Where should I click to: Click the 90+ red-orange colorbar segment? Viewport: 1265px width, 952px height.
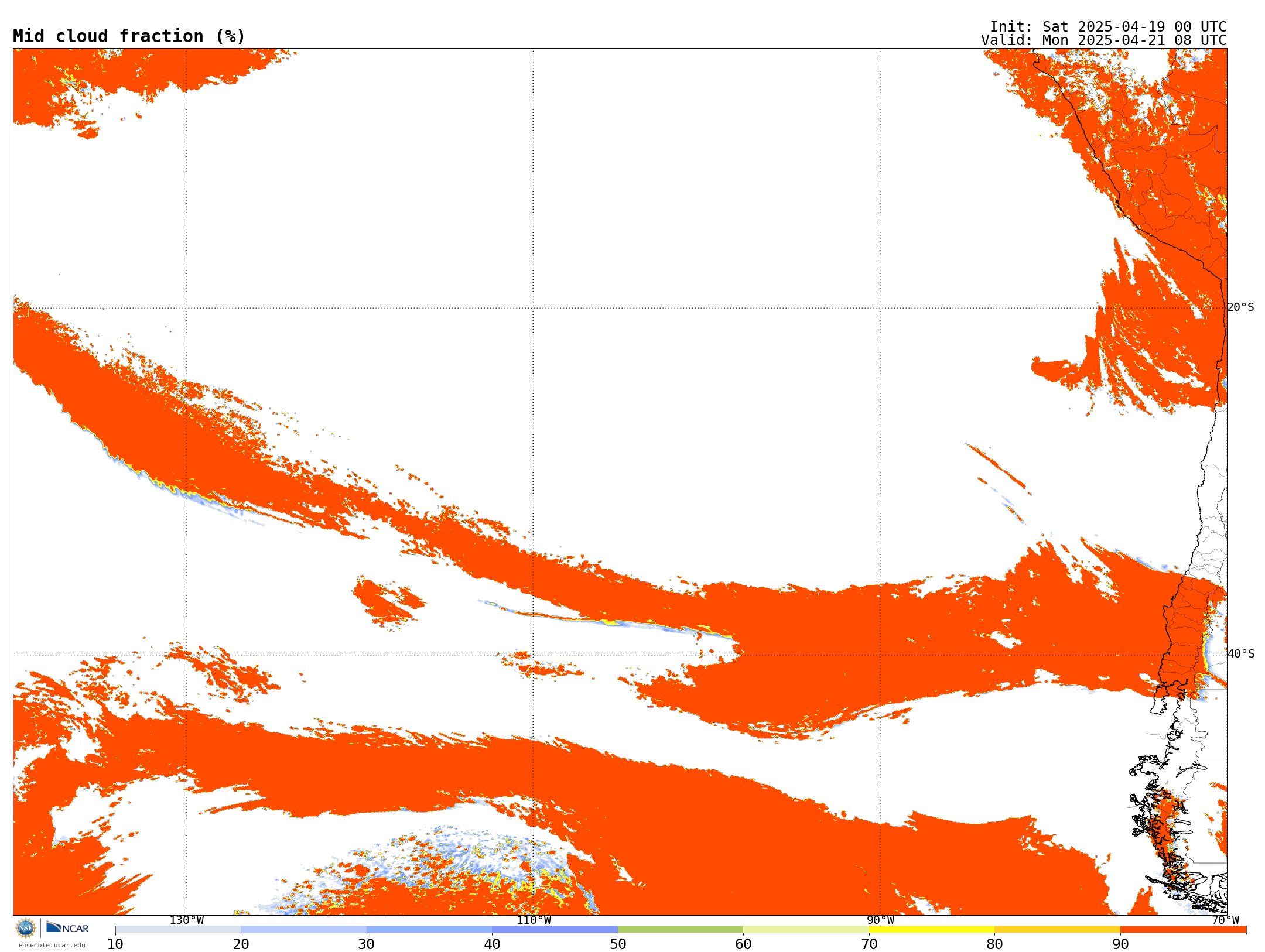(1183, 930)
